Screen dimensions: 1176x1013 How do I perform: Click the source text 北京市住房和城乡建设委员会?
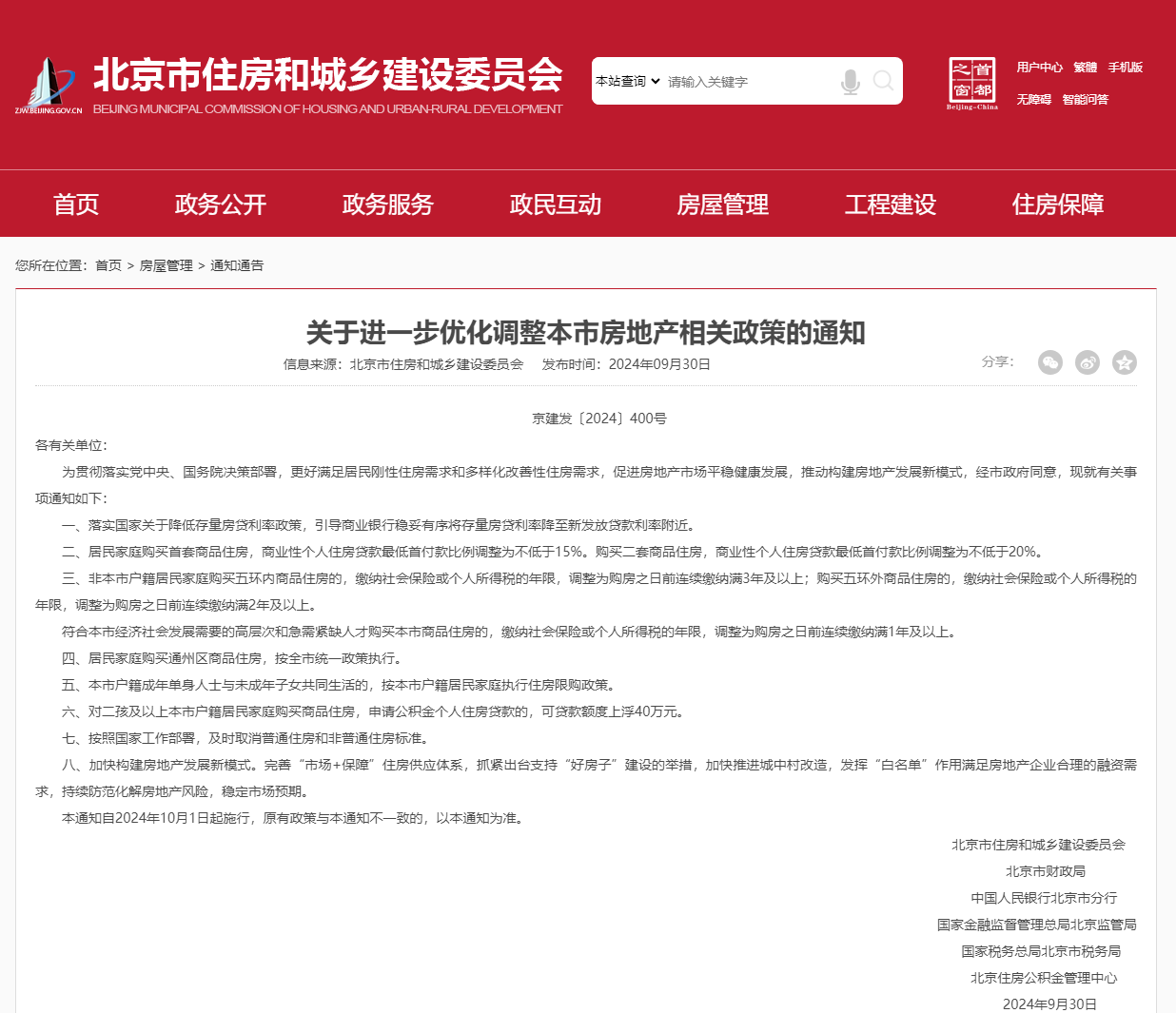point(437,364)
